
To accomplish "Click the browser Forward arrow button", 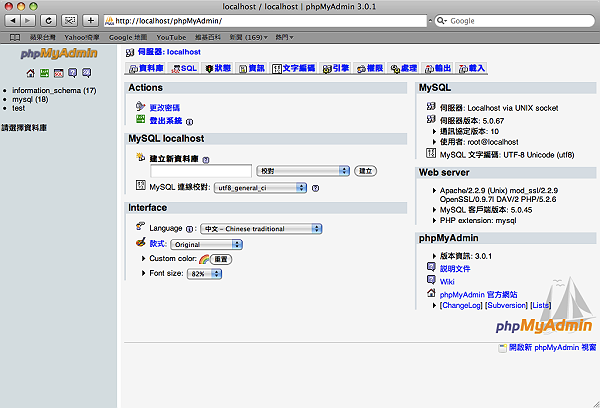I will pyautogui.click(x=28, y=20).
